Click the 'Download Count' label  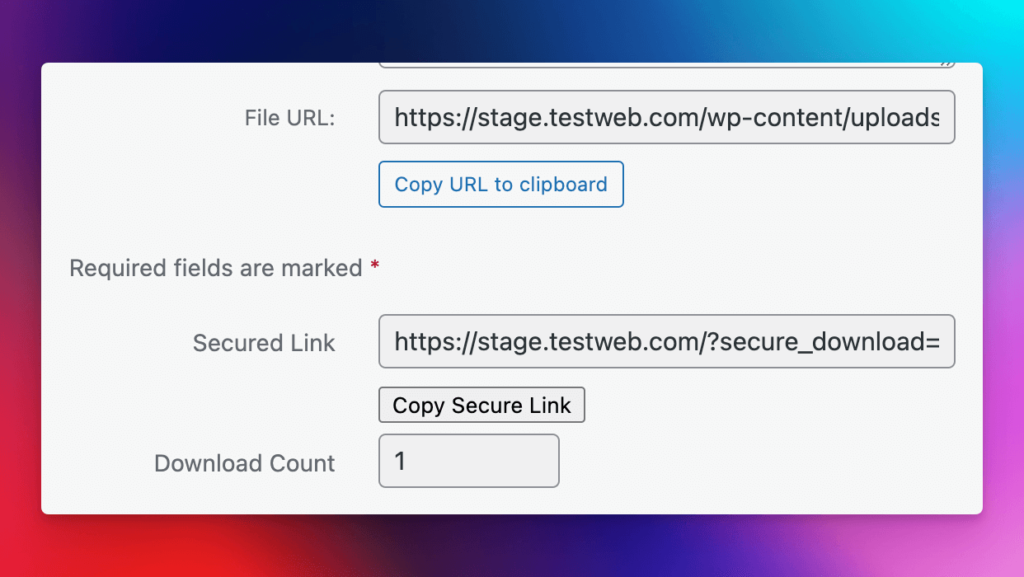[x=244, y=463]
